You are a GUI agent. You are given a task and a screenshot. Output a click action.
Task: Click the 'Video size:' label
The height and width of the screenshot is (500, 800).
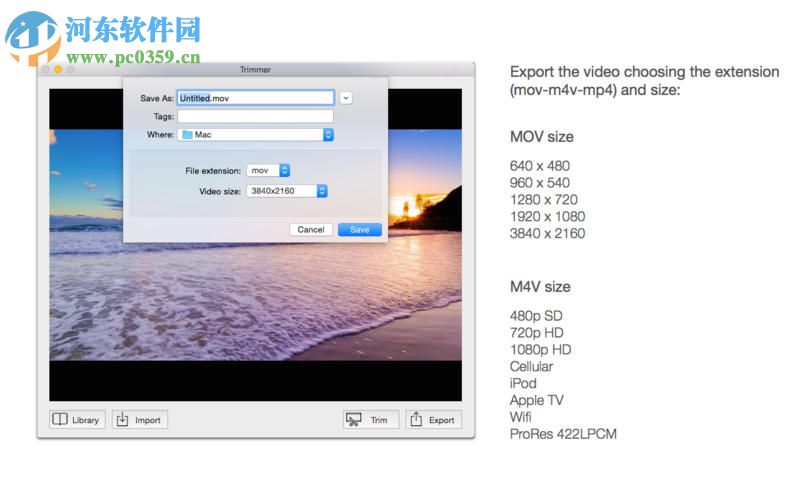(220, 191)
